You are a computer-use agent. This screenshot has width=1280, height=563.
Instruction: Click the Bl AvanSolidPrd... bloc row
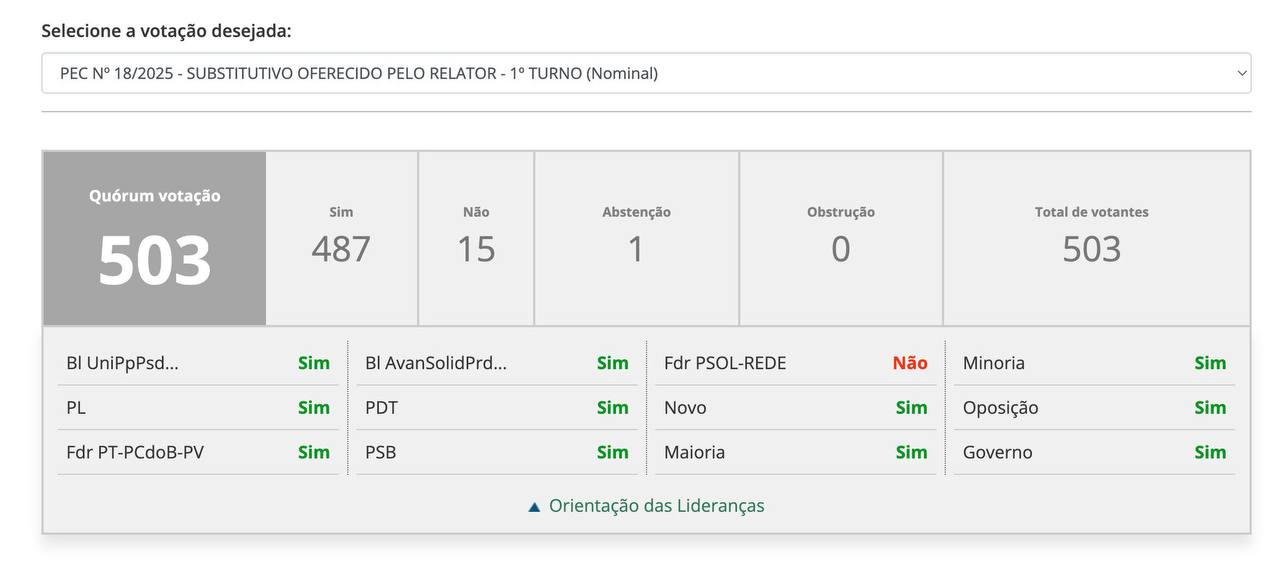point(496,363)
